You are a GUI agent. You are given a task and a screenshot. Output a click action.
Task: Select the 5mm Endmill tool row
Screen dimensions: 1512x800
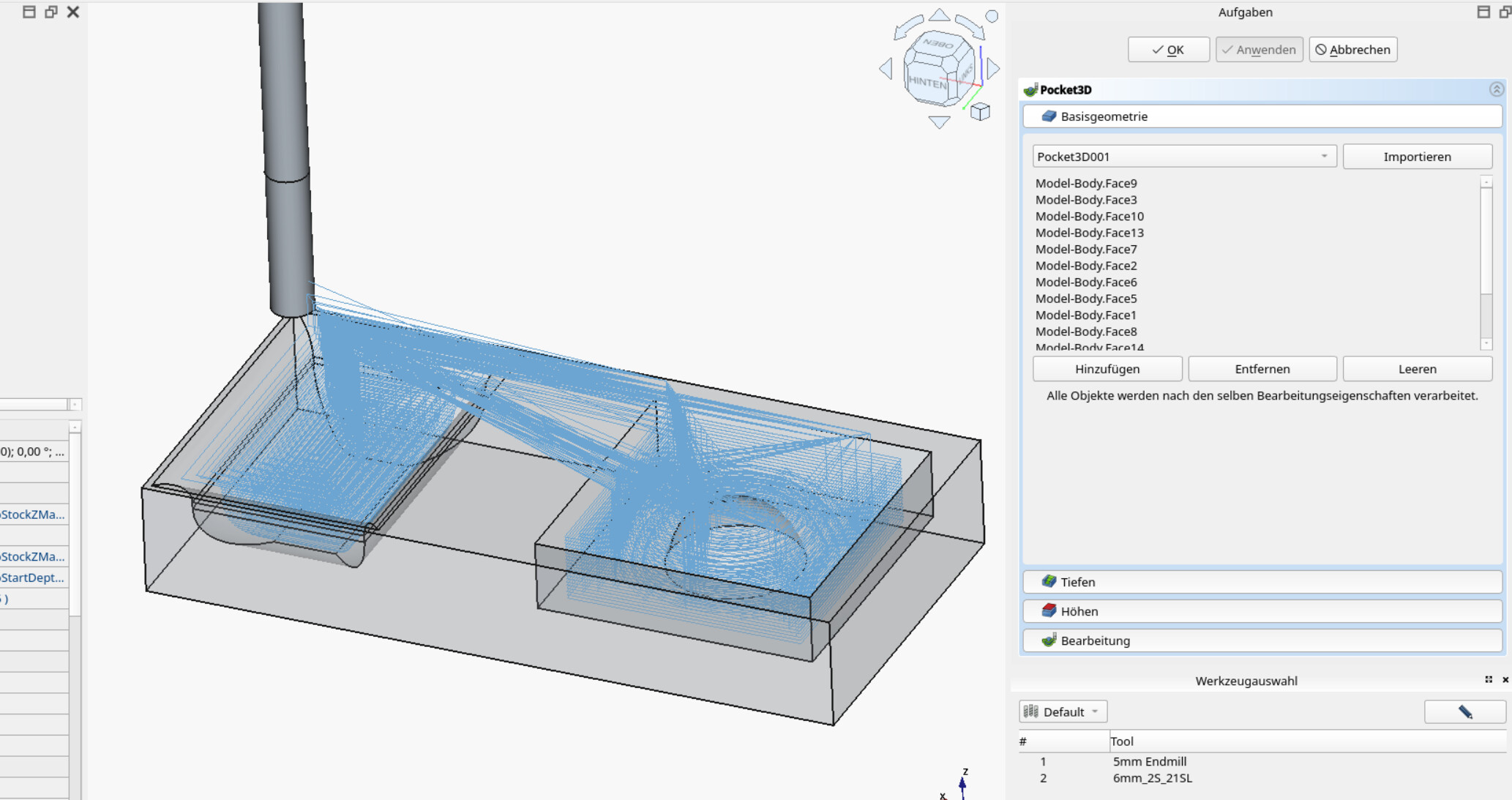pos(1149,761)
